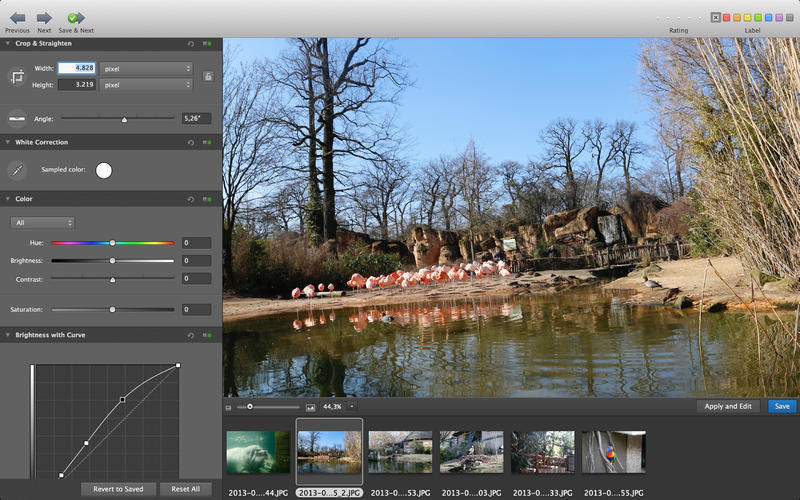Toggle Crop & Straighten on/off indicator

click(x=207, y=44)
